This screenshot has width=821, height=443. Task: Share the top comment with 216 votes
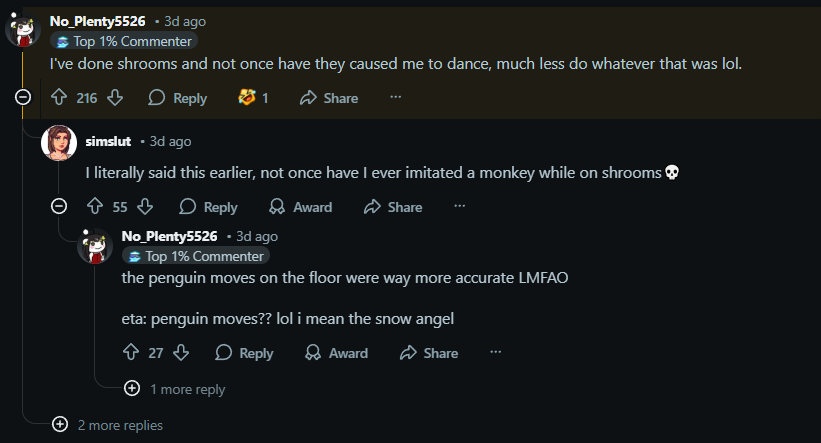click(328, 98)
